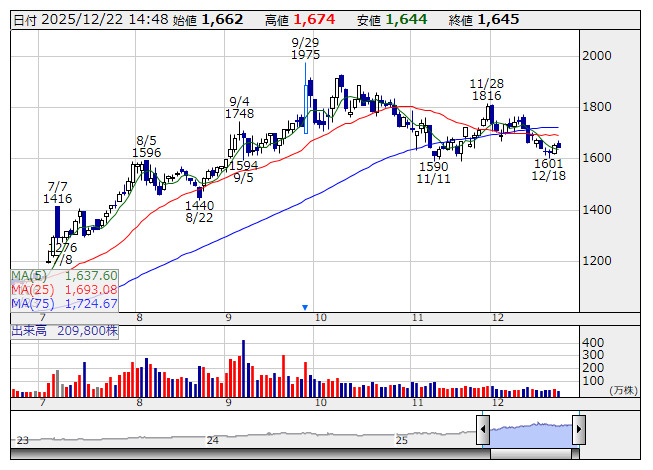Click the month 10 label under the price chart
The width and height of the screenshot is (653, 470).
click(x=321, y=318)
